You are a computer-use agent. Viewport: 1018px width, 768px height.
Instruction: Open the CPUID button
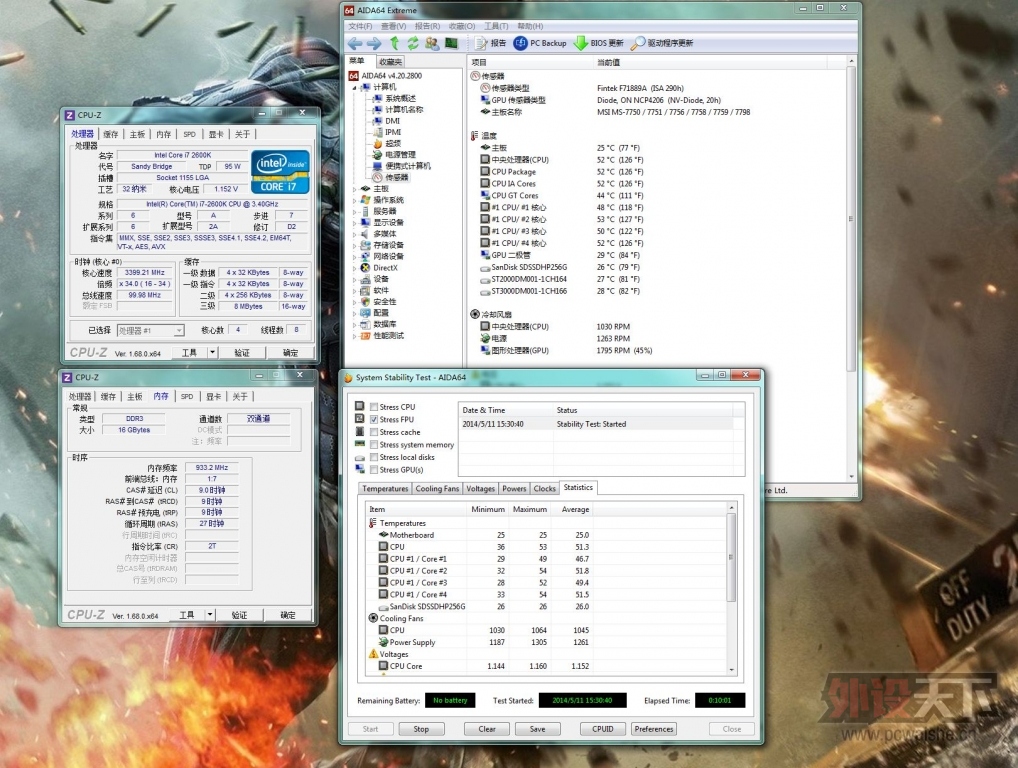click(602, 729)
